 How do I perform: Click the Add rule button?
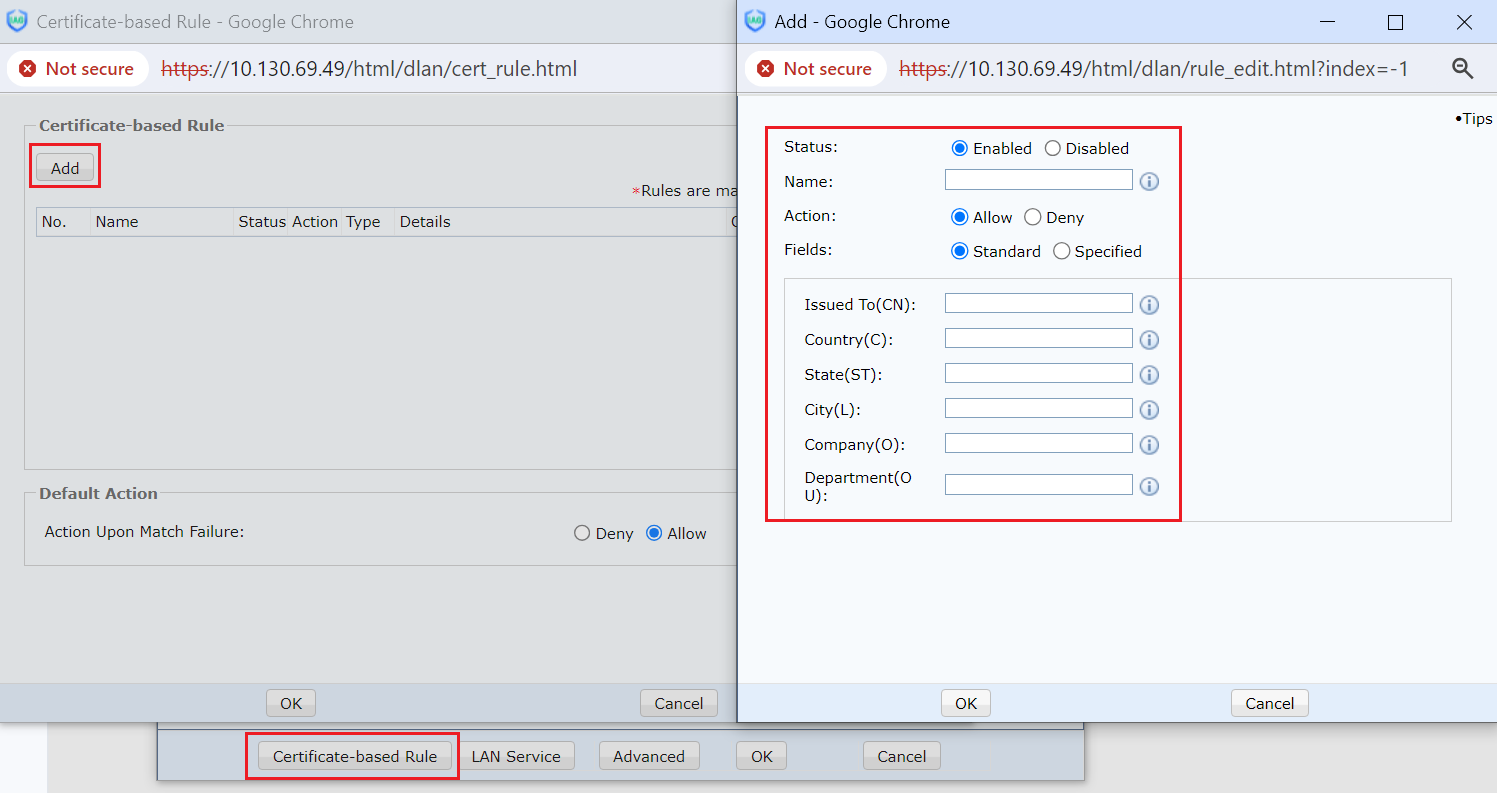65,168
